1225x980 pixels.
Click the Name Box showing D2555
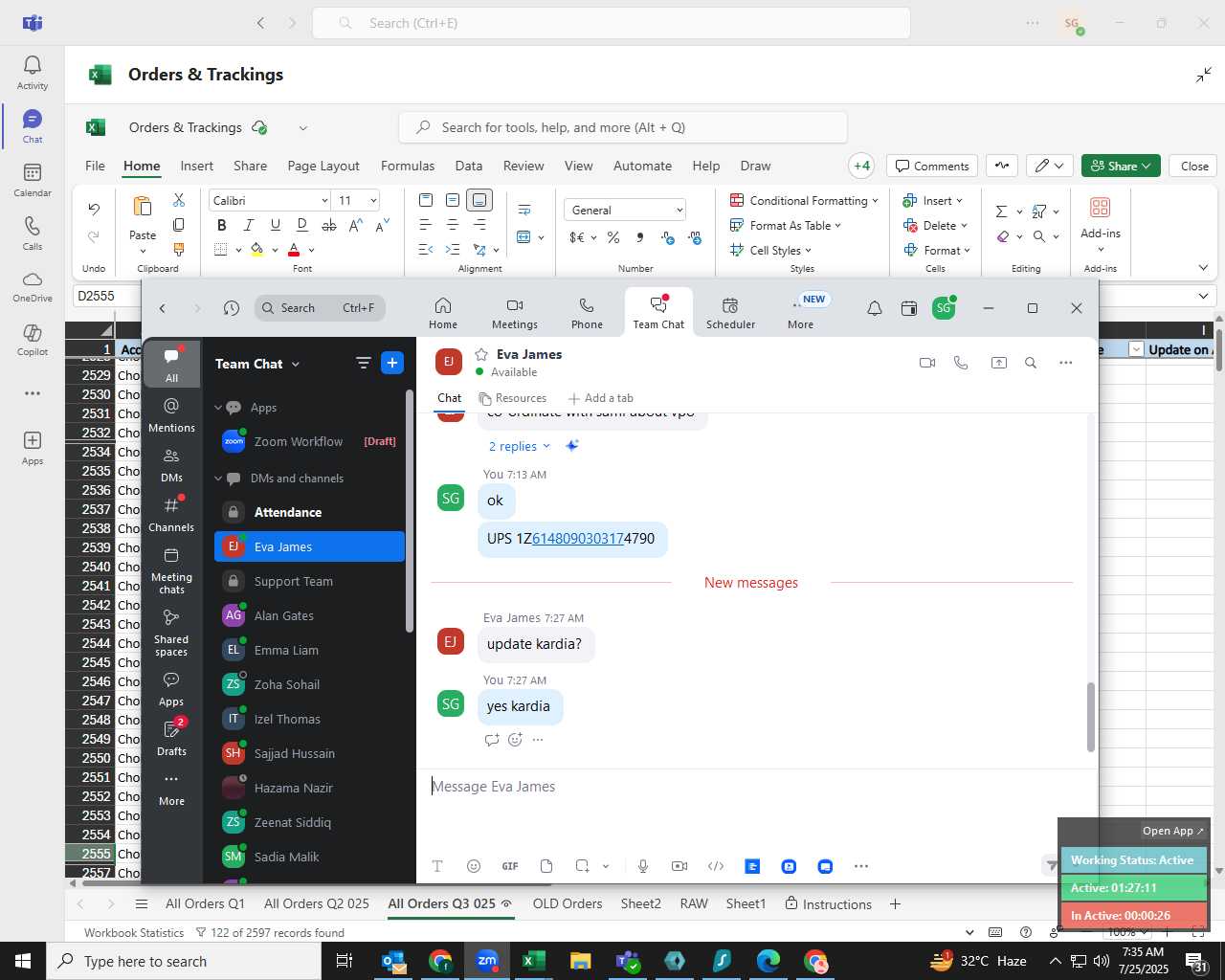[x=105, y=296]
